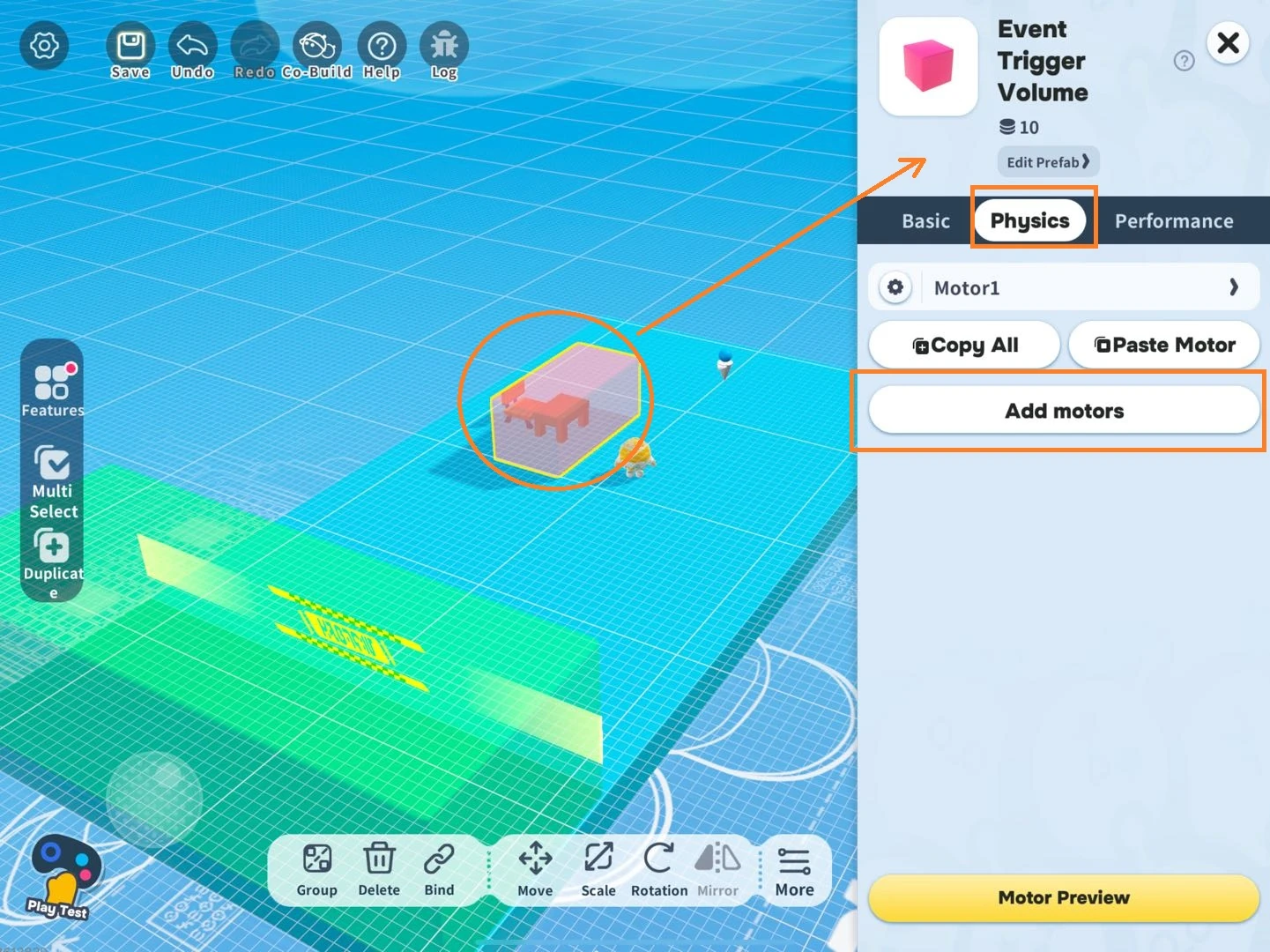The width and height of the screenshot is (1270, 952).
Task: Open the More options menu
Action: [x=794, y=872]
